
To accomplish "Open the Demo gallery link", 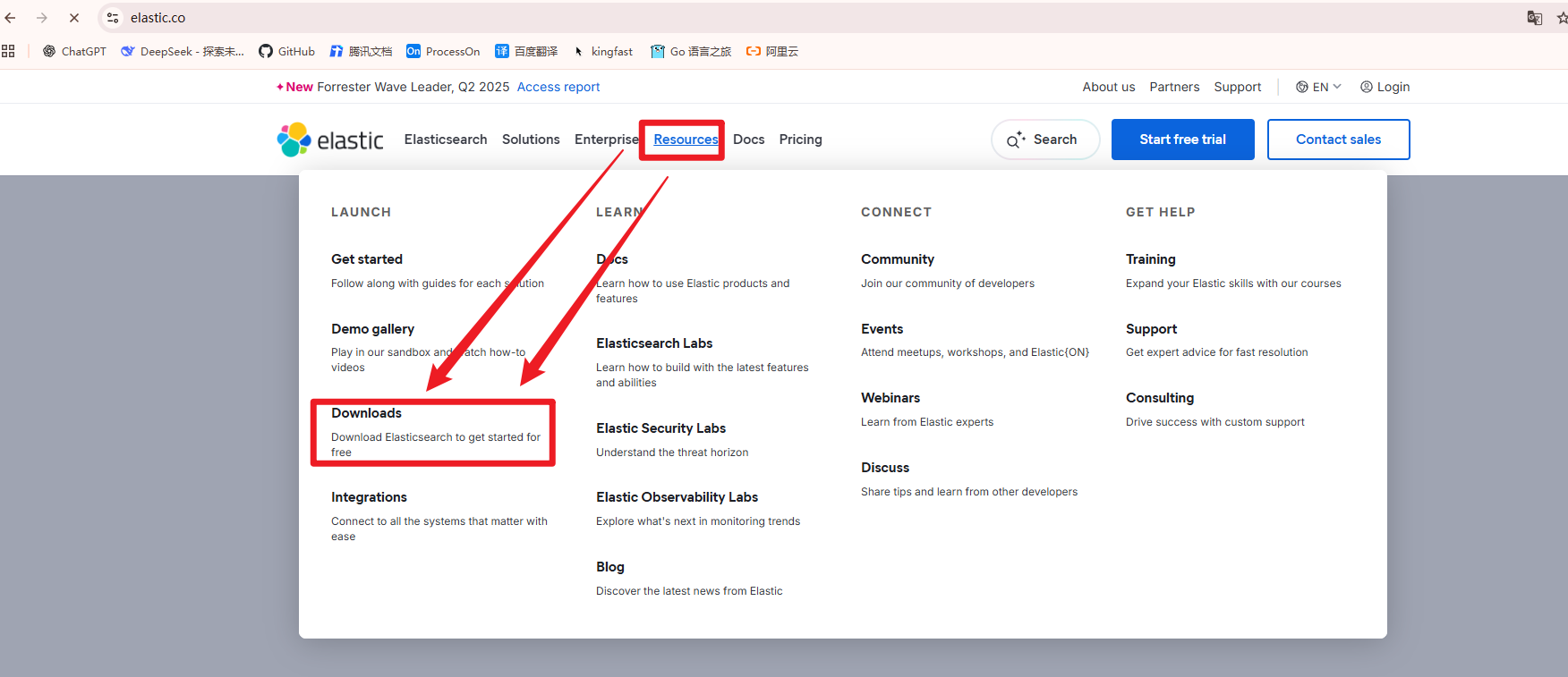I will pyautogui.click(x=372, y=329).
